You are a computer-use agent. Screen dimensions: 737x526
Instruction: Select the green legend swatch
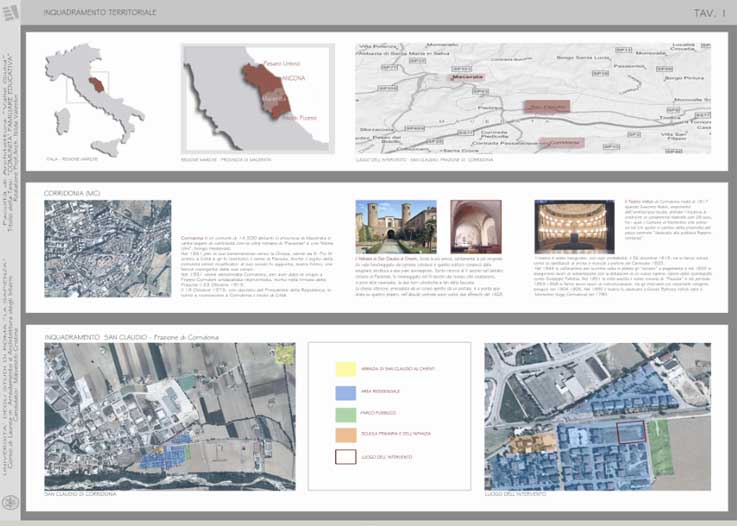click(345, 415)
